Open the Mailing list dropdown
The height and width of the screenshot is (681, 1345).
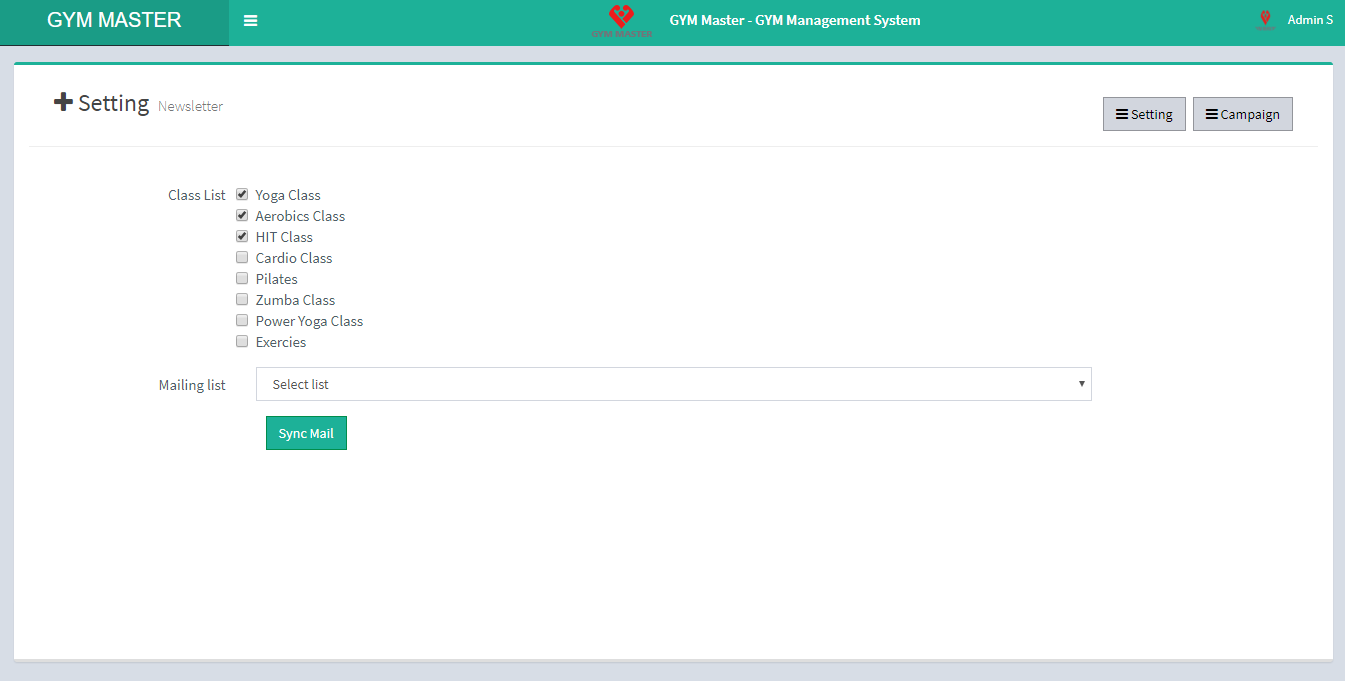tap(672, 384)
